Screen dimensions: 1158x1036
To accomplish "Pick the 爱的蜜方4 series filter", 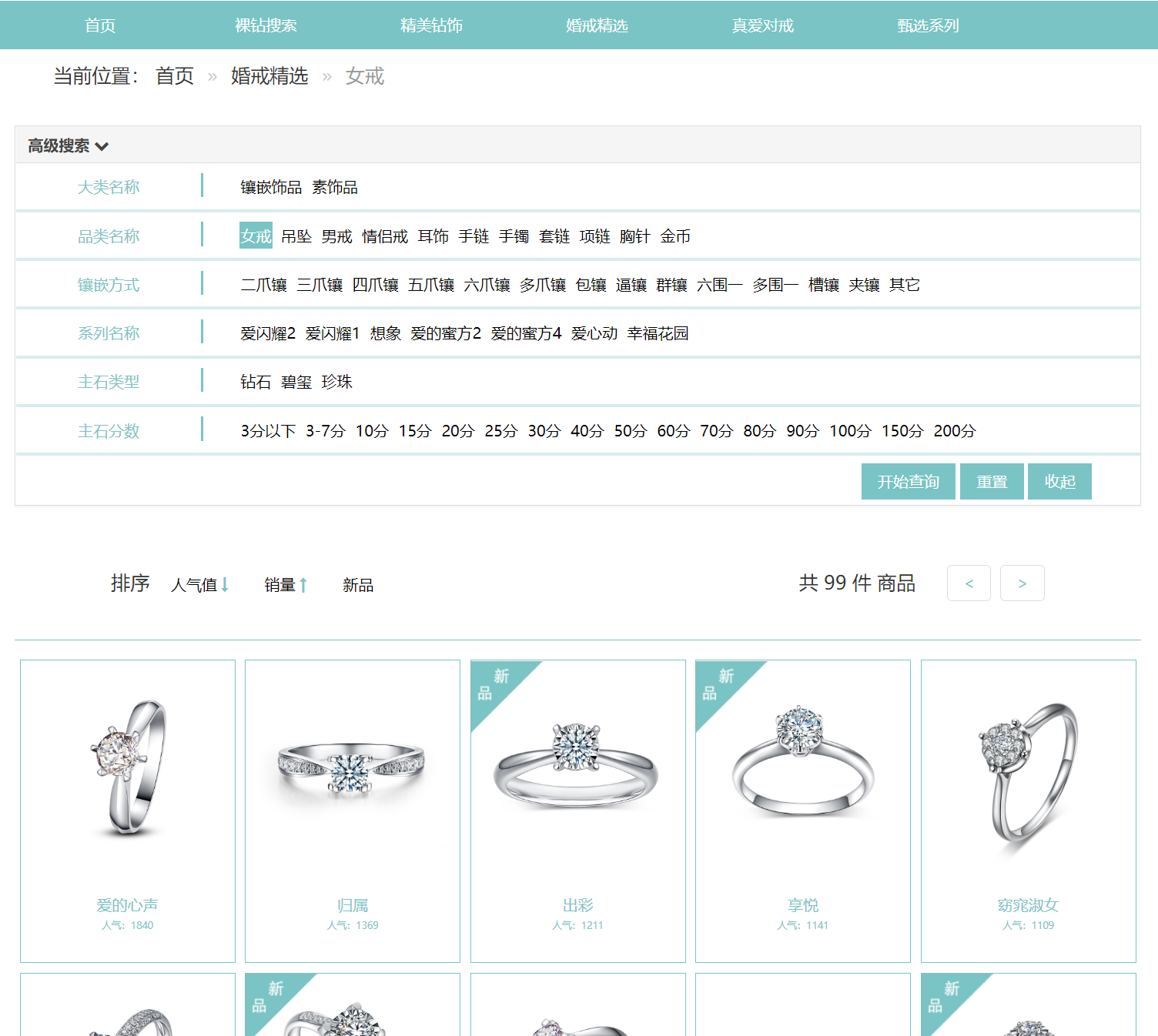I will point(526,333).
